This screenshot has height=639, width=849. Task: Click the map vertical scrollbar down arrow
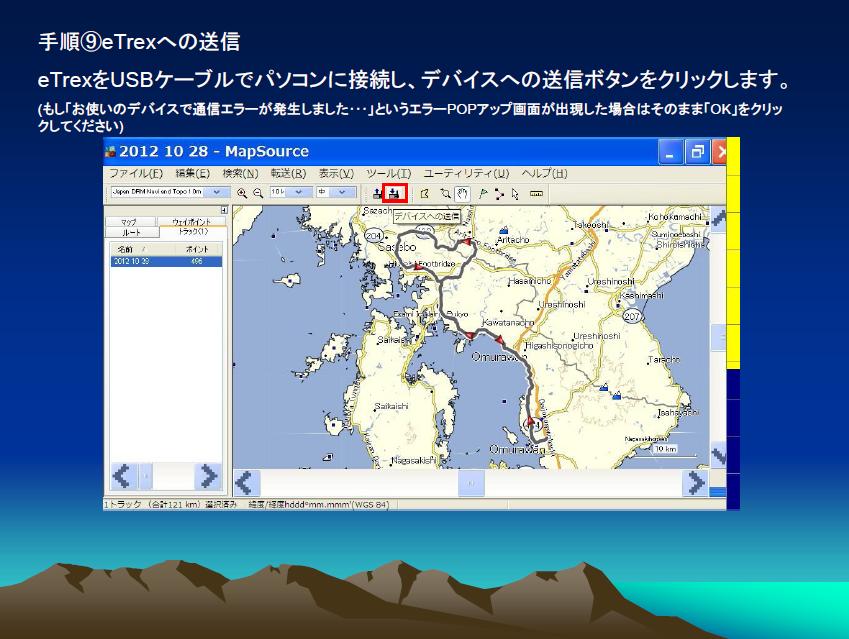(x=718, y=455)
